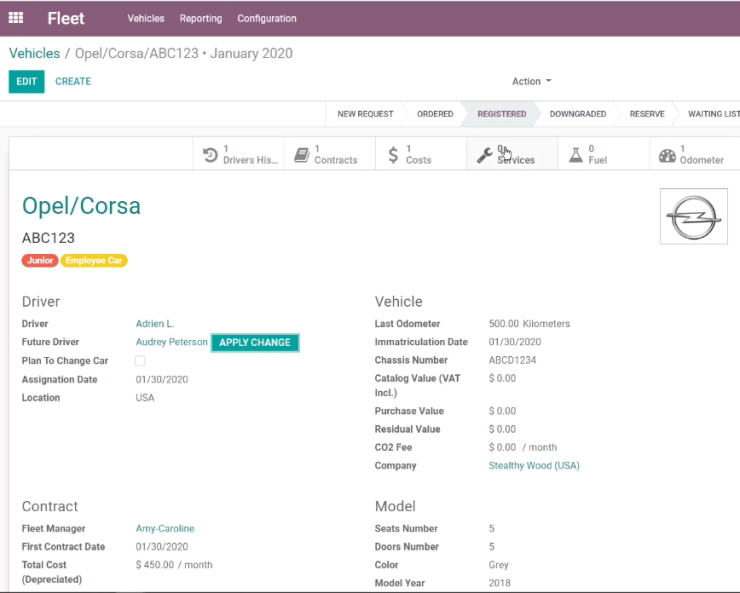Set status to New Request

click(x=365, y=114)
